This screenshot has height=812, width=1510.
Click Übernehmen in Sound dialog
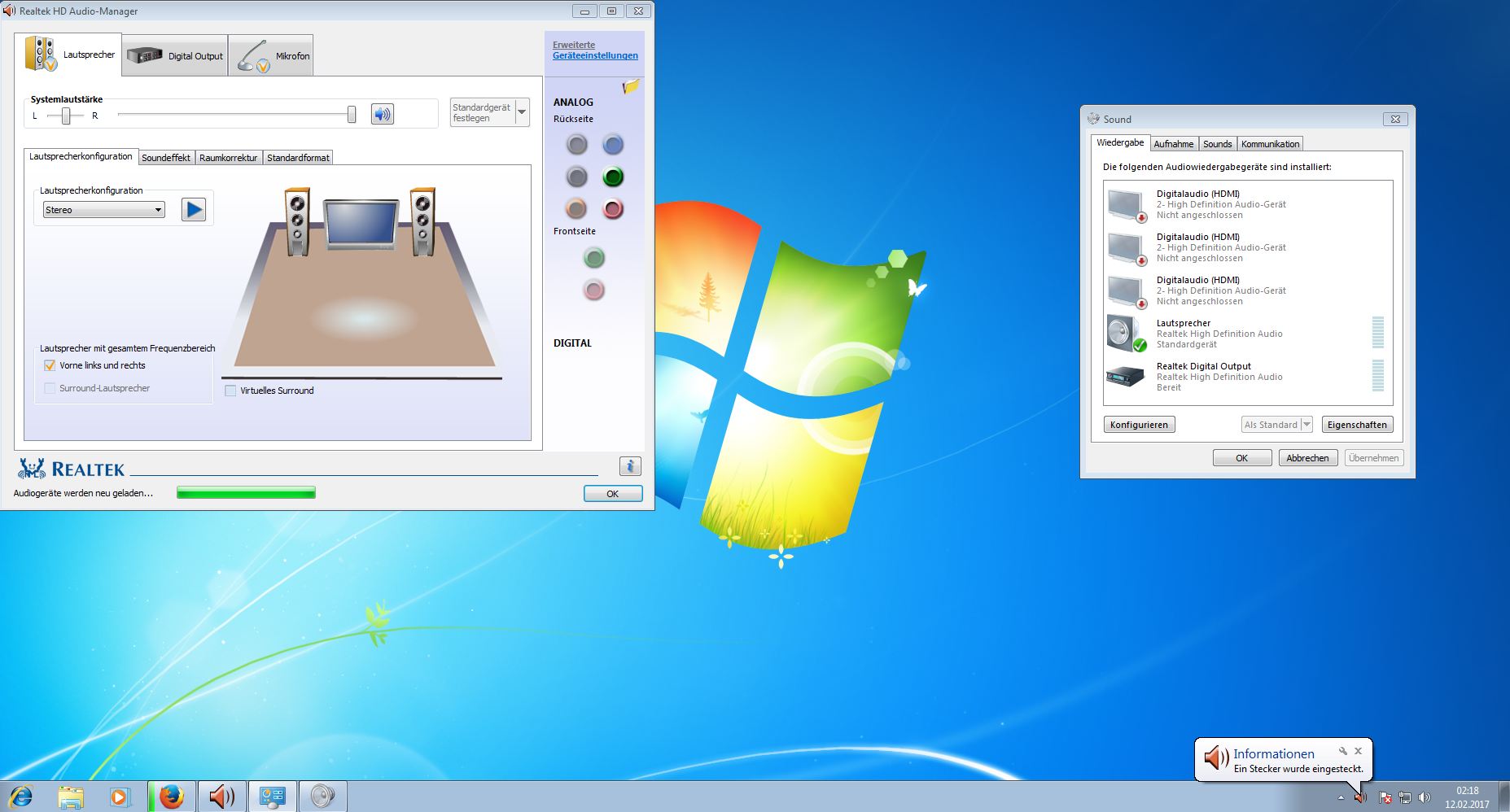[1374, 458]
